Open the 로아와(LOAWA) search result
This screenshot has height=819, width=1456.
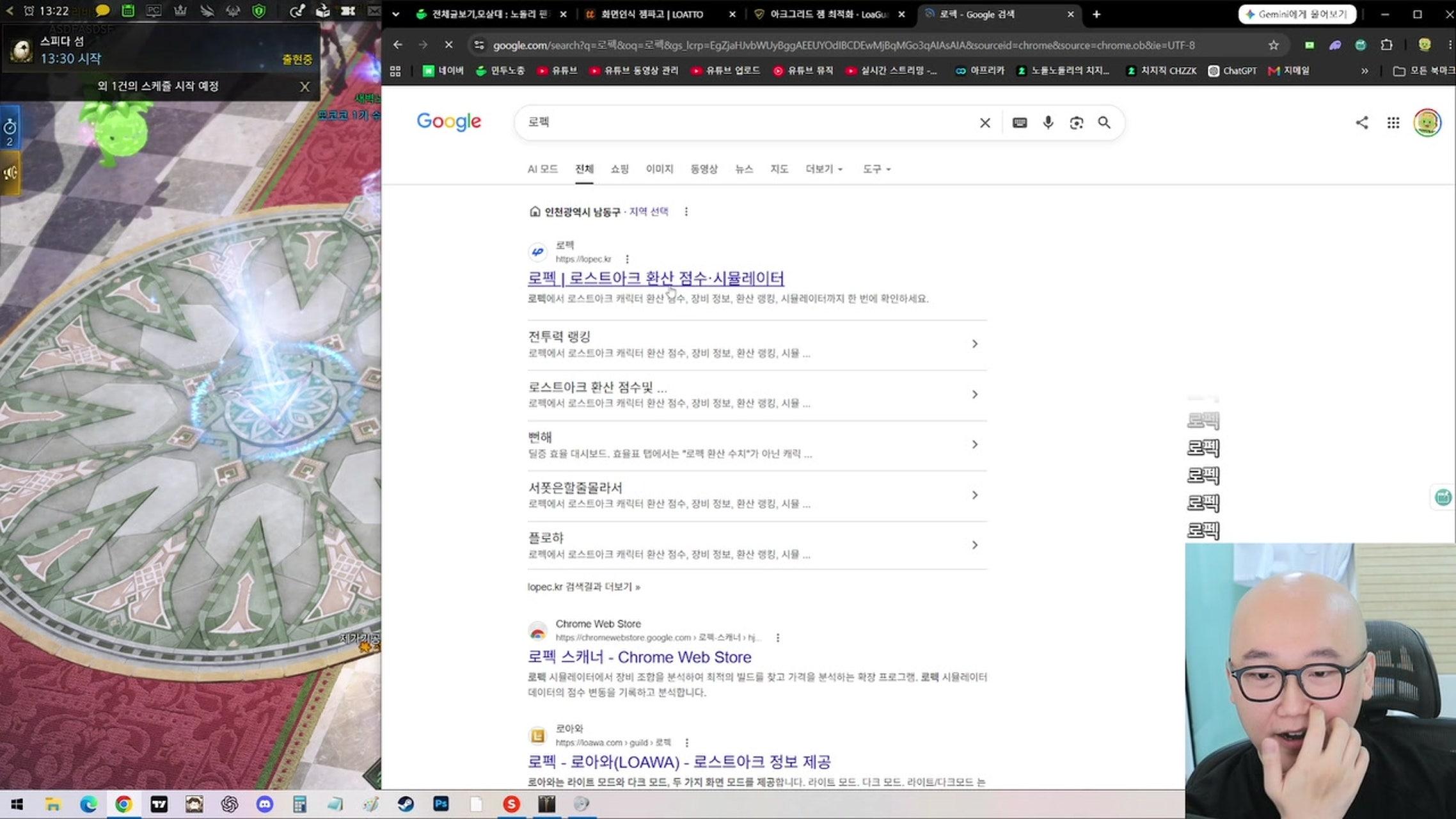click(679, 762)
